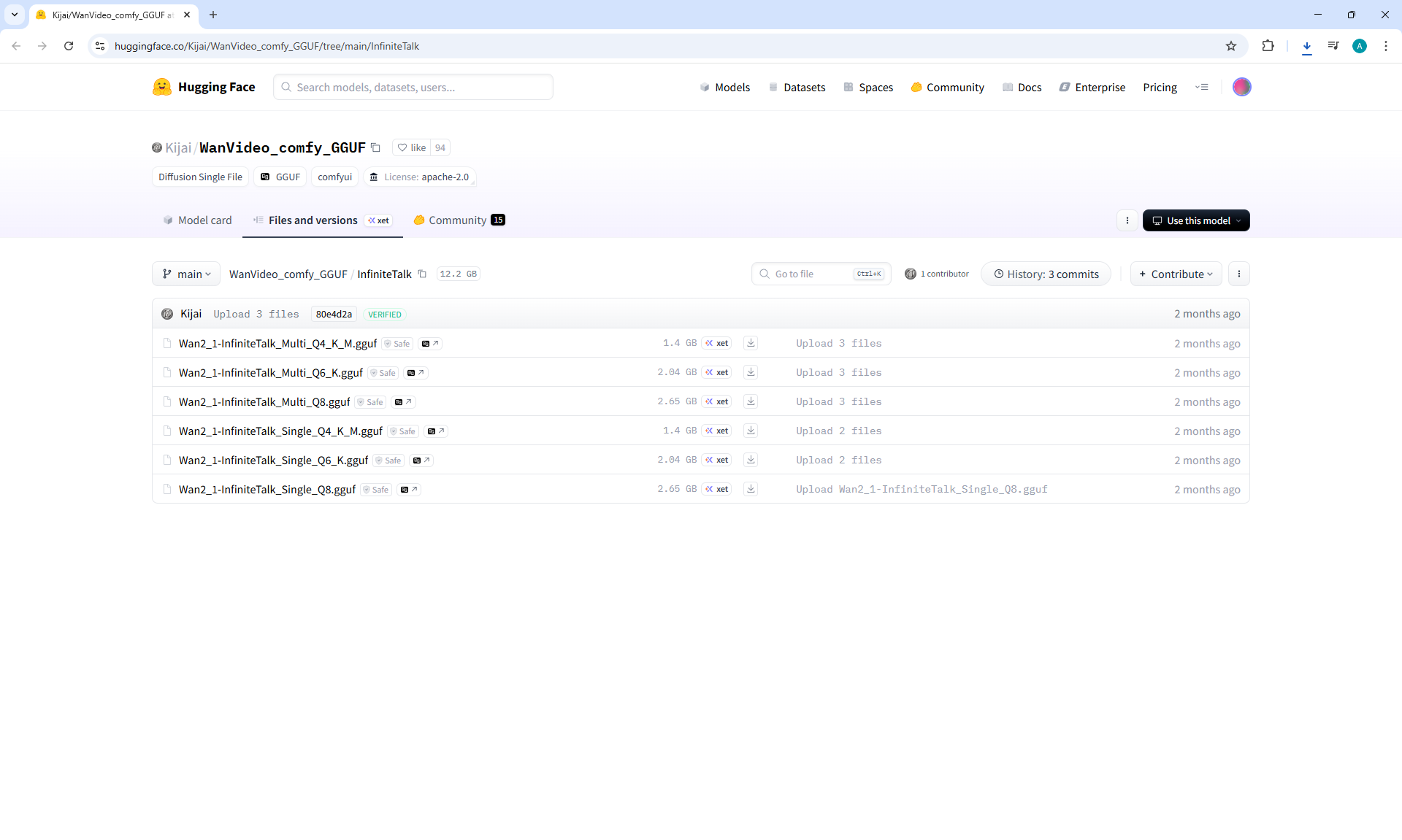Copy the InfiniteTalk folder path icon
Screen dimensions: 1402x840
point(422,274)
